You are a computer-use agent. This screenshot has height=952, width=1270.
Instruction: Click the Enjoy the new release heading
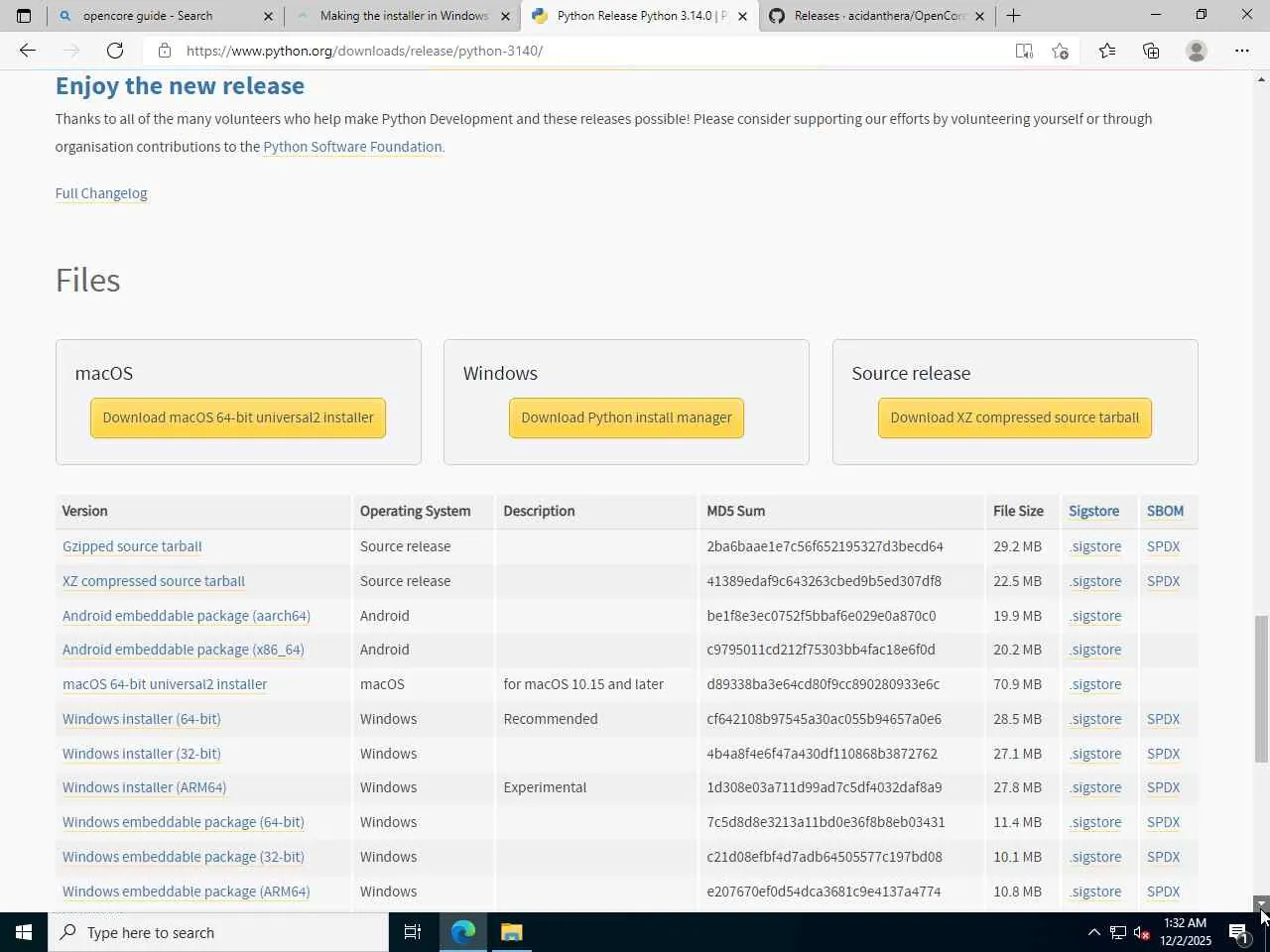180,86
